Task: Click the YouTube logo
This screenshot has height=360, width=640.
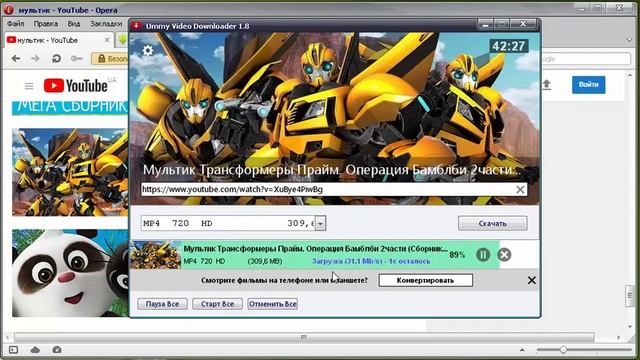Action: [x=76, y=86]
